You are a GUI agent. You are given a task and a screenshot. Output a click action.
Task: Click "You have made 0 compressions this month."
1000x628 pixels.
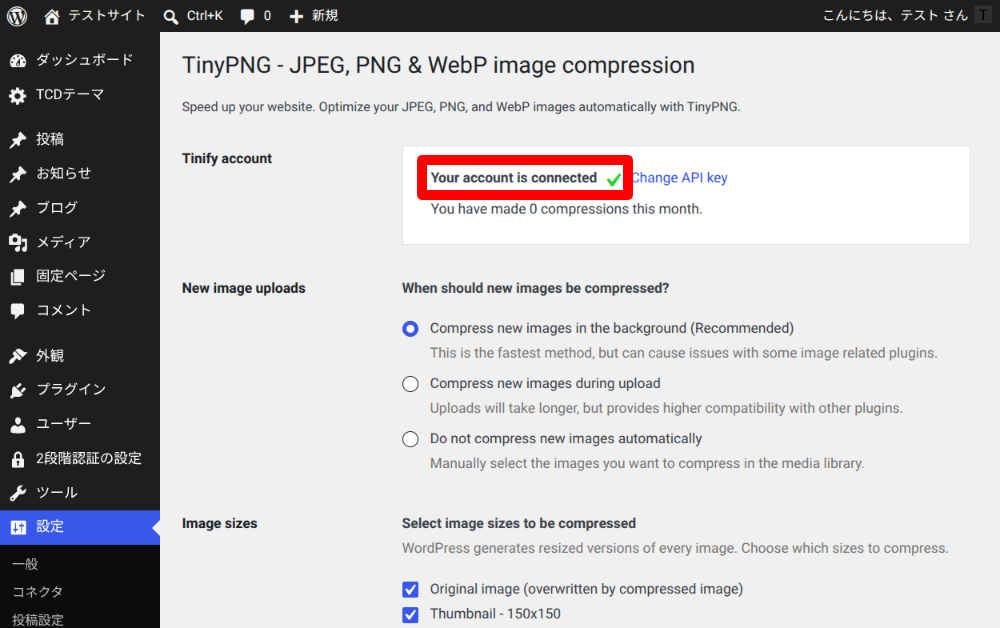pyautogui.click(x=566, y=209)
